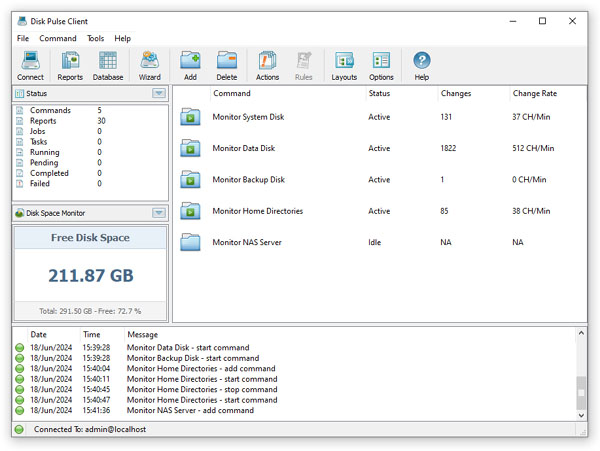Click the Date column header in log

point(39,335)
